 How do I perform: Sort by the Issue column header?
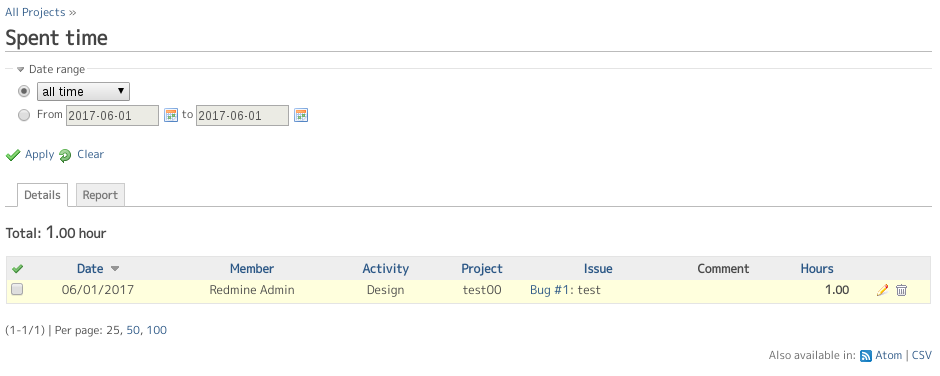click(598, 269)
